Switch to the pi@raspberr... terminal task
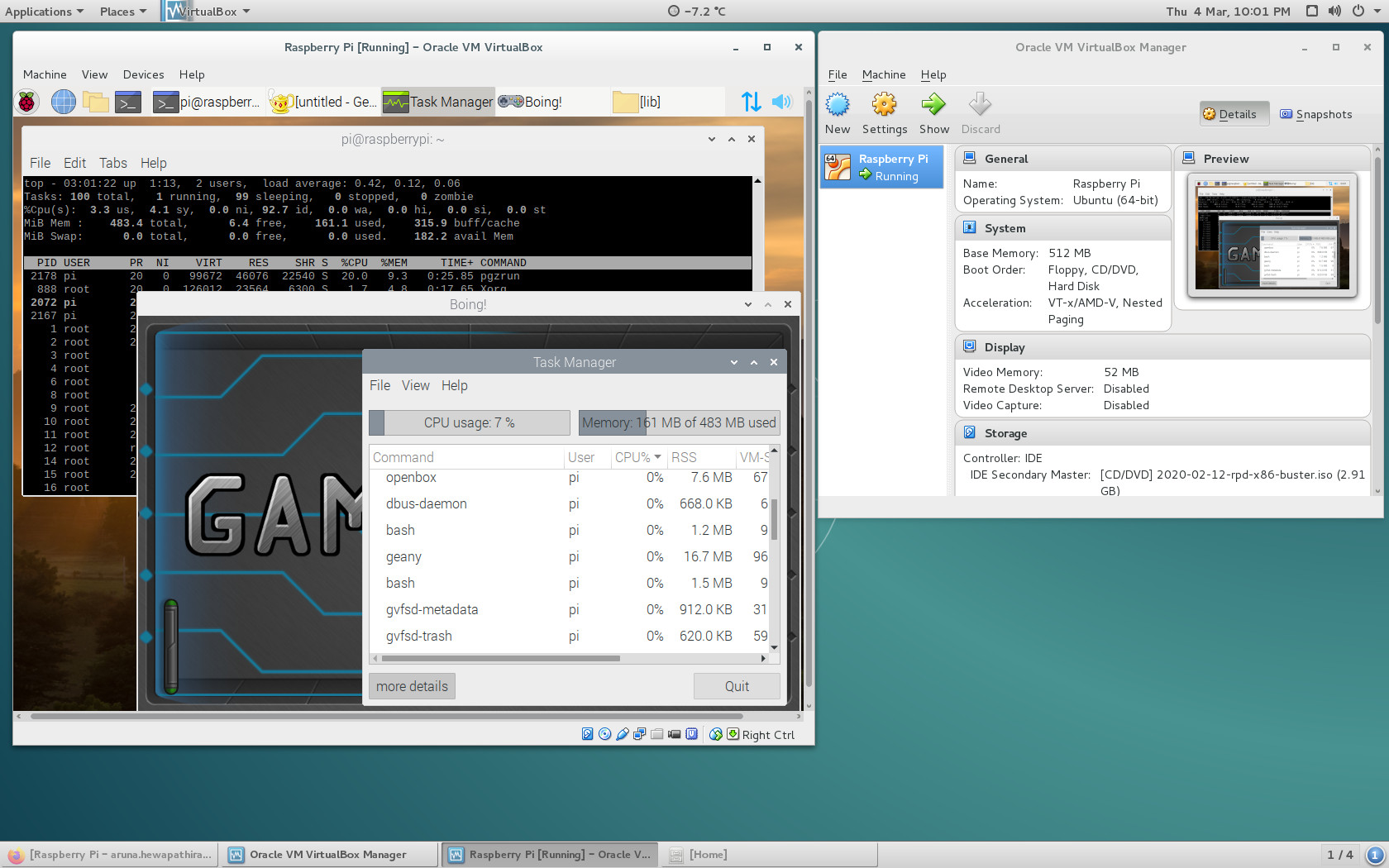This screenshot has height=868, width=1389. (208, 102)
